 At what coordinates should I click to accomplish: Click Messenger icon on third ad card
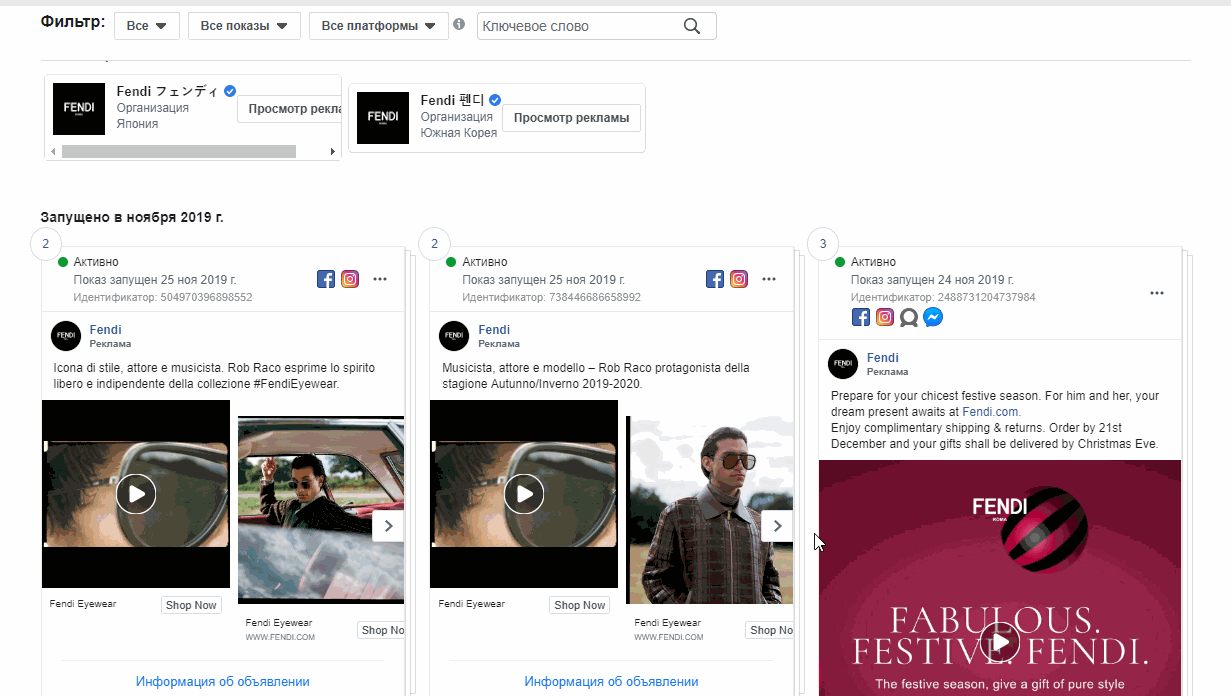(x=932, y=317)
